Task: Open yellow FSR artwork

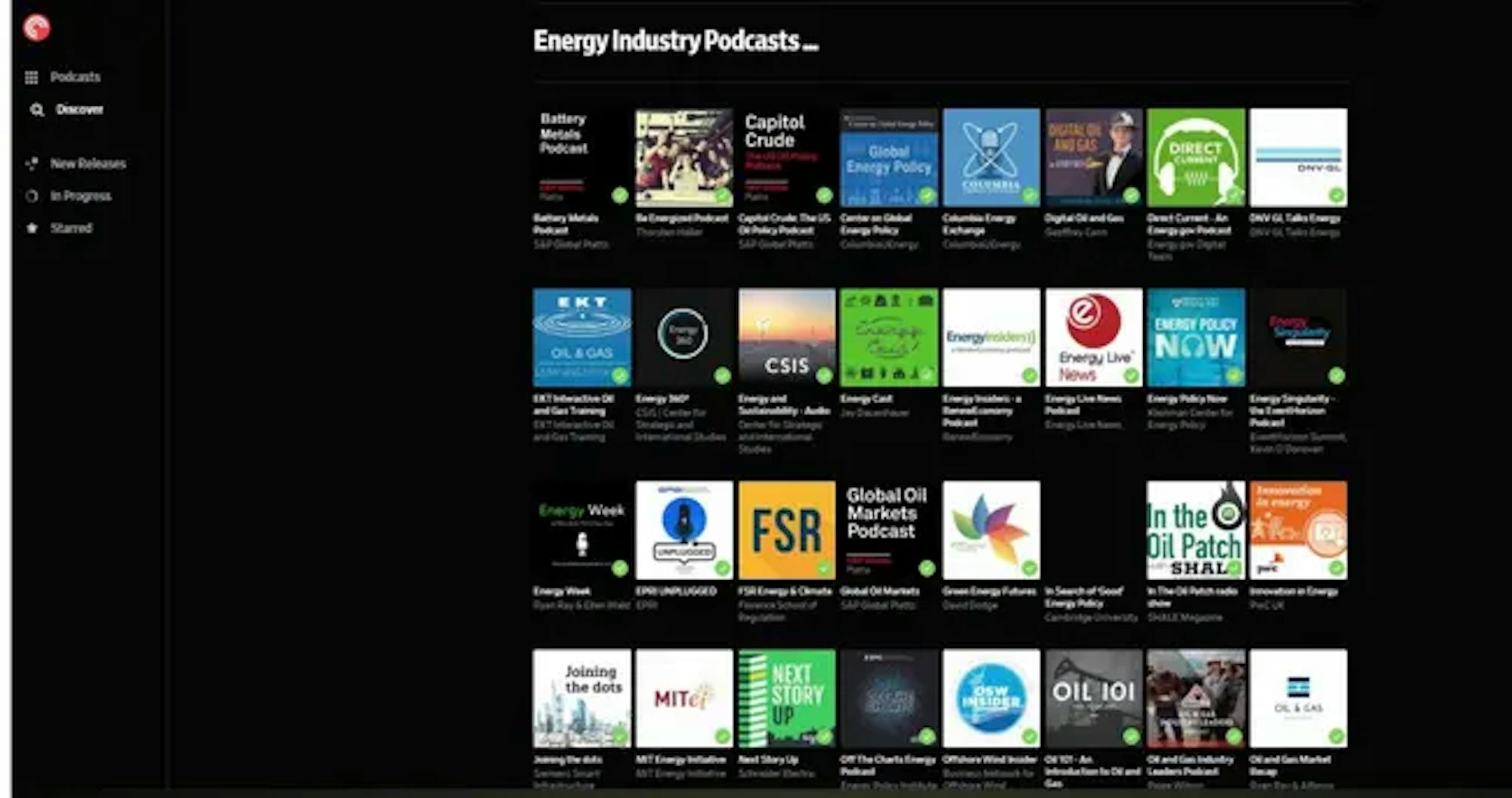Action: point(786,530)
